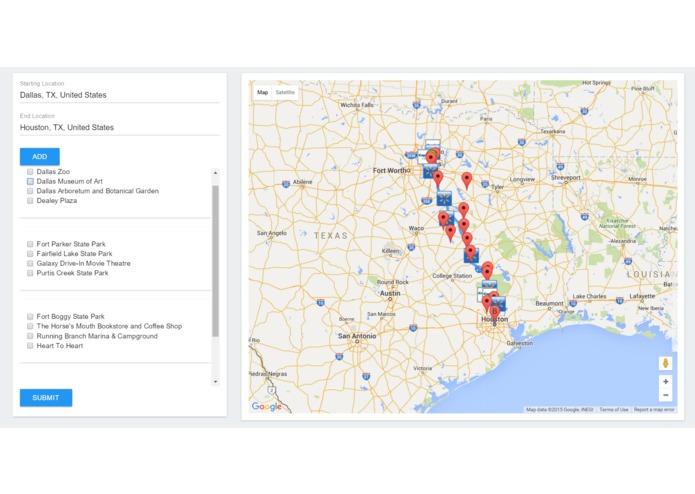Click the Shreveport label on the map
This screenshot has height=494, width=695.
(566, 177)
